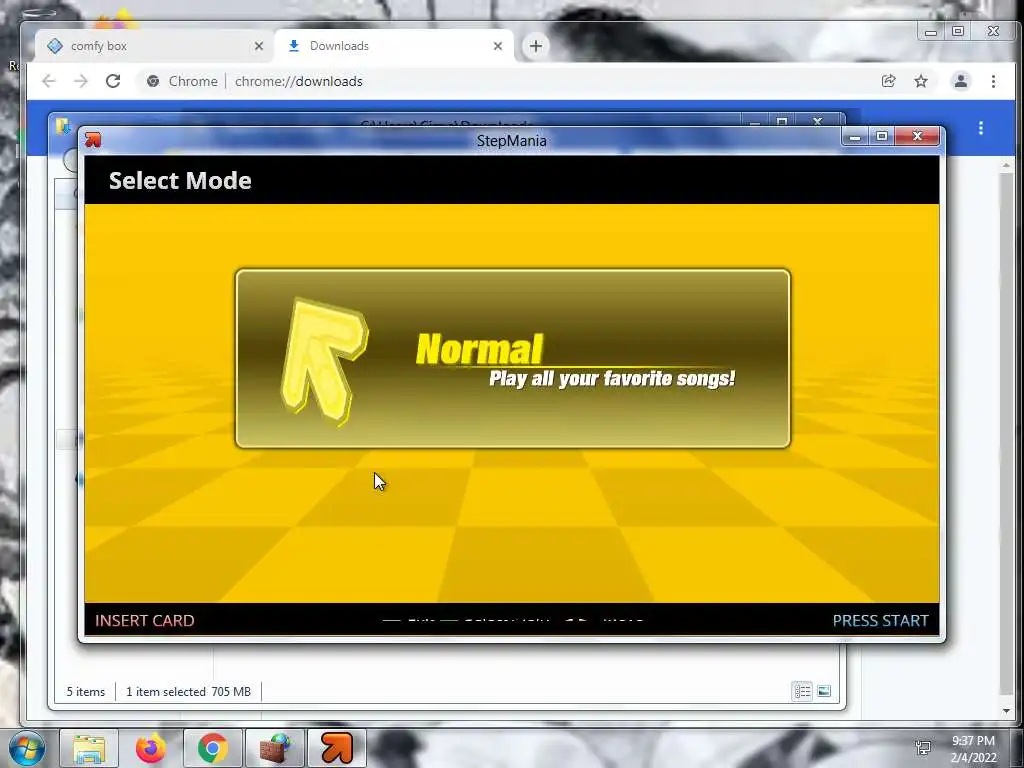The width and height of the screenshot is (1024, 768).
Task: Click the network tray icon
Action: 923,748
